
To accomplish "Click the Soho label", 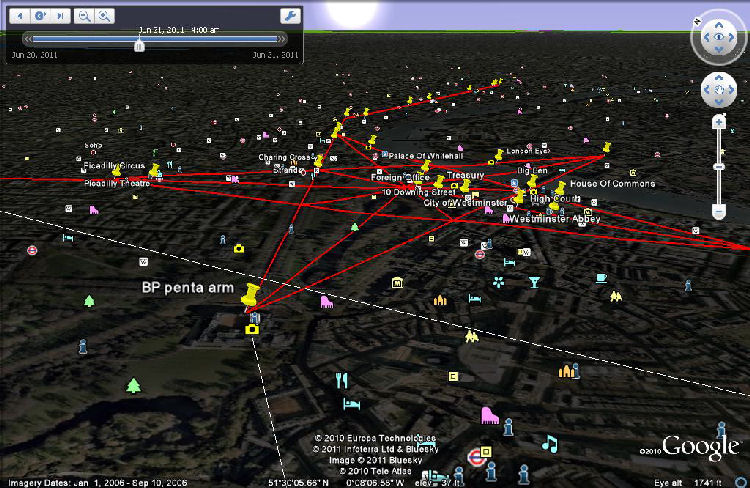I will (x=93, y=145).
